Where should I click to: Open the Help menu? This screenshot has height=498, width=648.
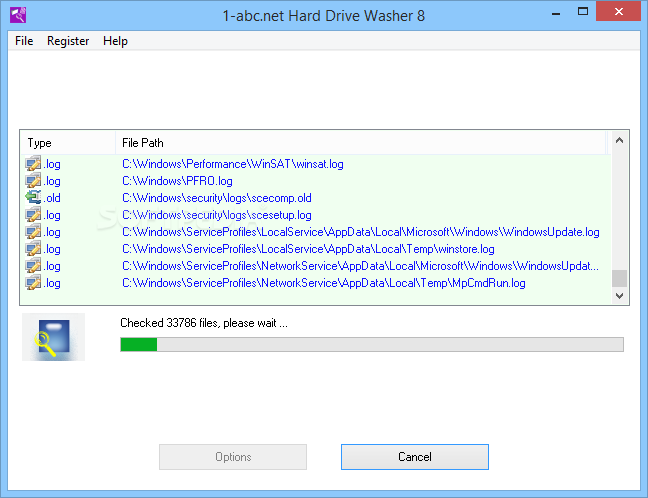click(x=115, y=41)
